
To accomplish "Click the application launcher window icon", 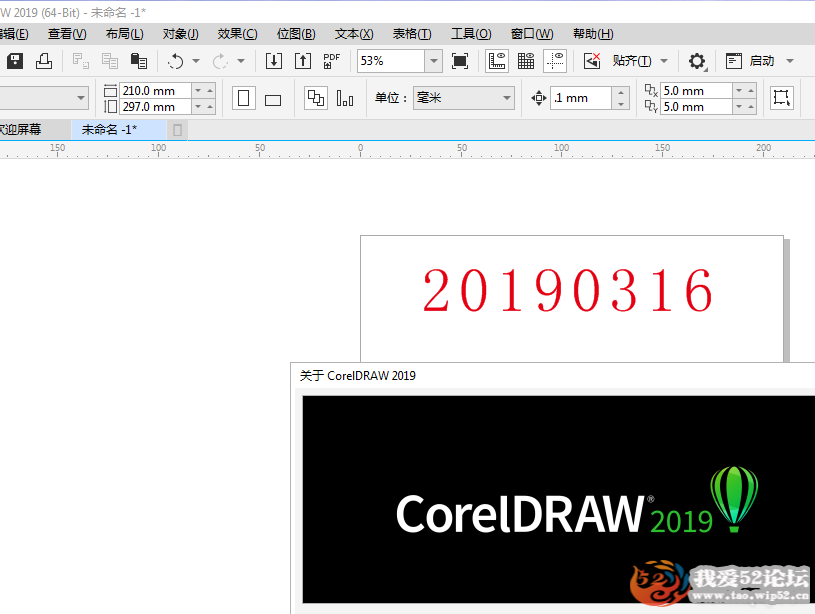I will click(733, 61).
